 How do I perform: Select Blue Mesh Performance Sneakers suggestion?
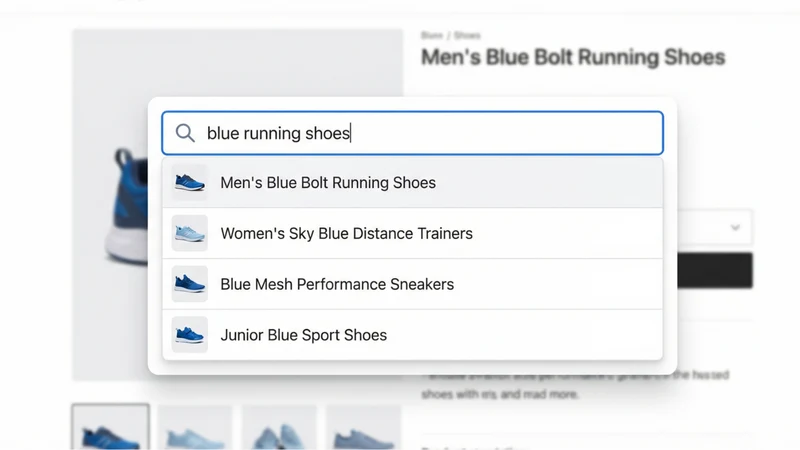(412, 284)
